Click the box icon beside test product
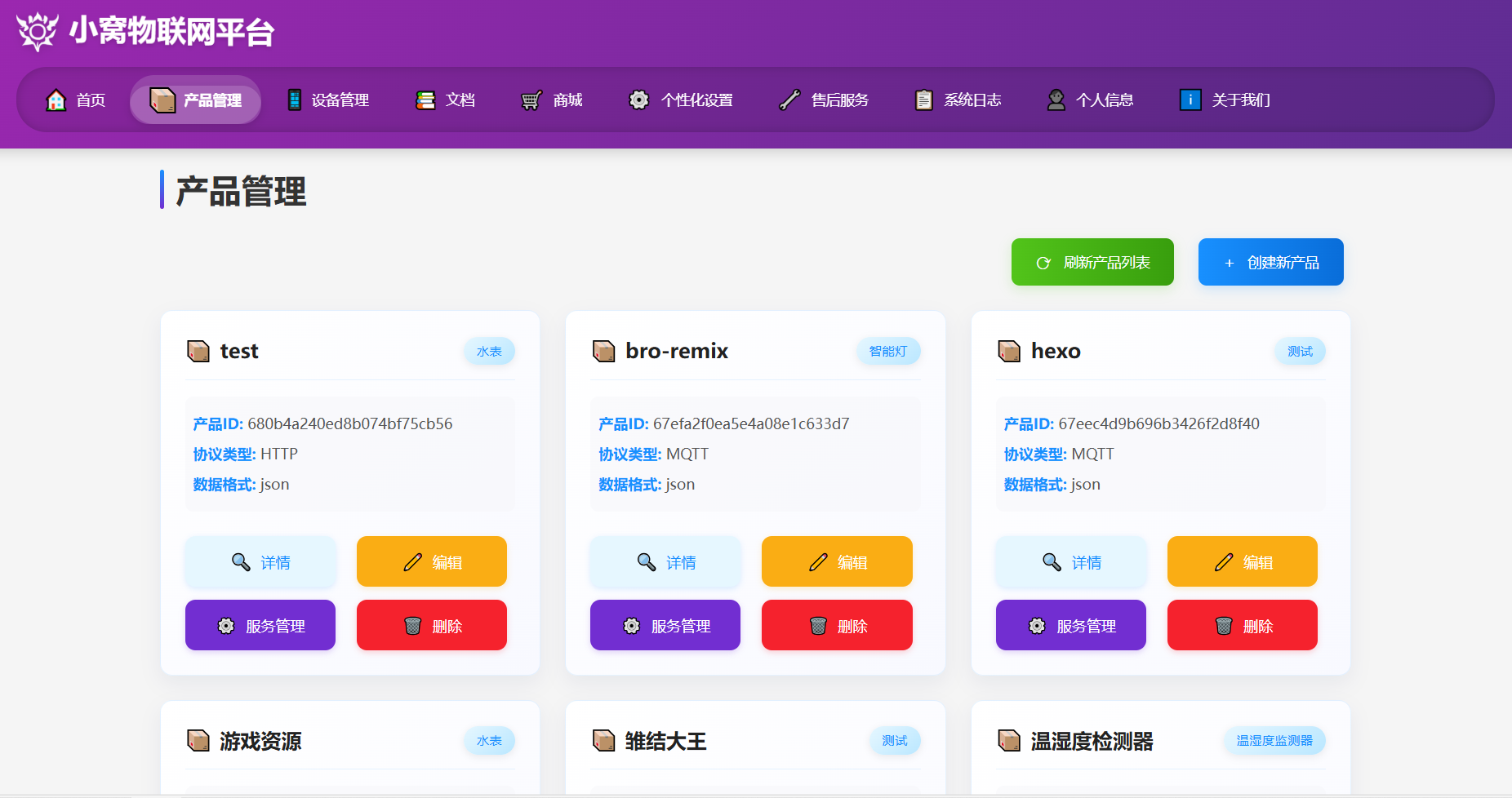This screenshot has height=798, width=1512. pos(198,351)
